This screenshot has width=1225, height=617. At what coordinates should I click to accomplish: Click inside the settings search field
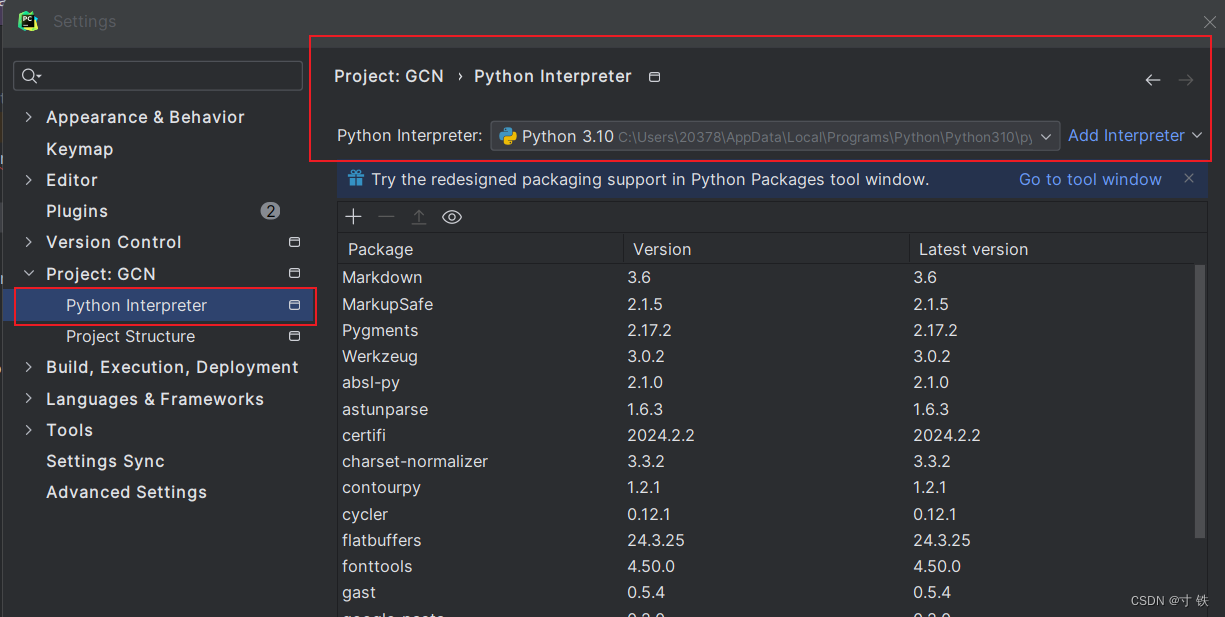pos(158,76)
